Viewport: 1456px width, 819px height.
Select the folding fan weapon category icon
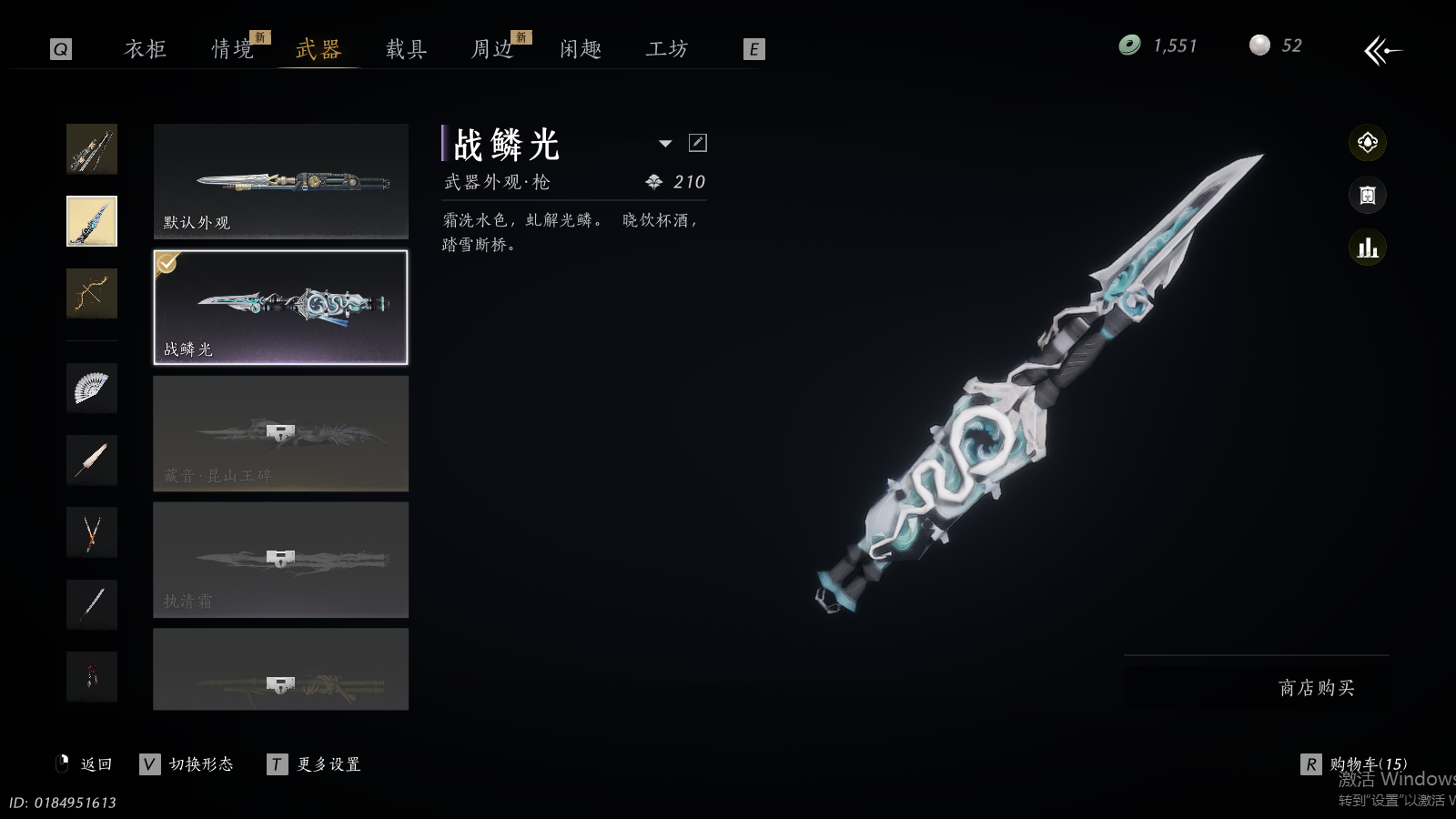(91, 388)
